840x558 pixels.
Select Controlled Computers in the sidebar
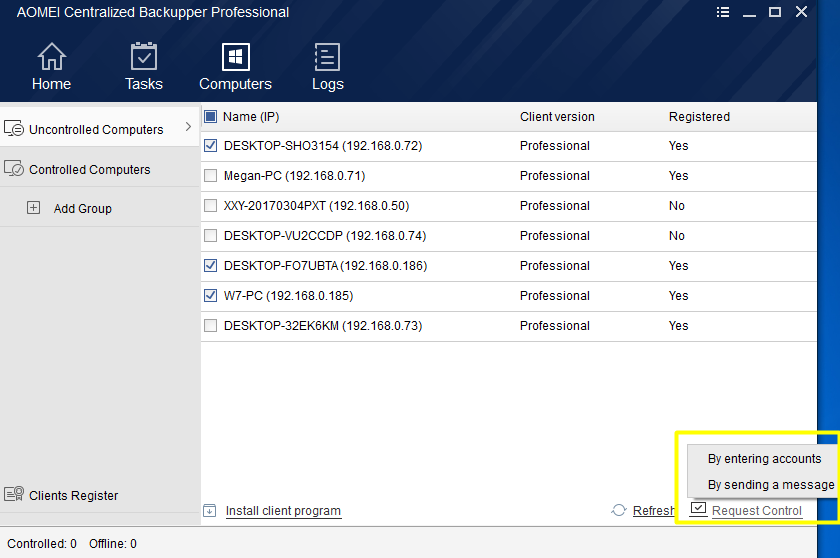[100, 168]
